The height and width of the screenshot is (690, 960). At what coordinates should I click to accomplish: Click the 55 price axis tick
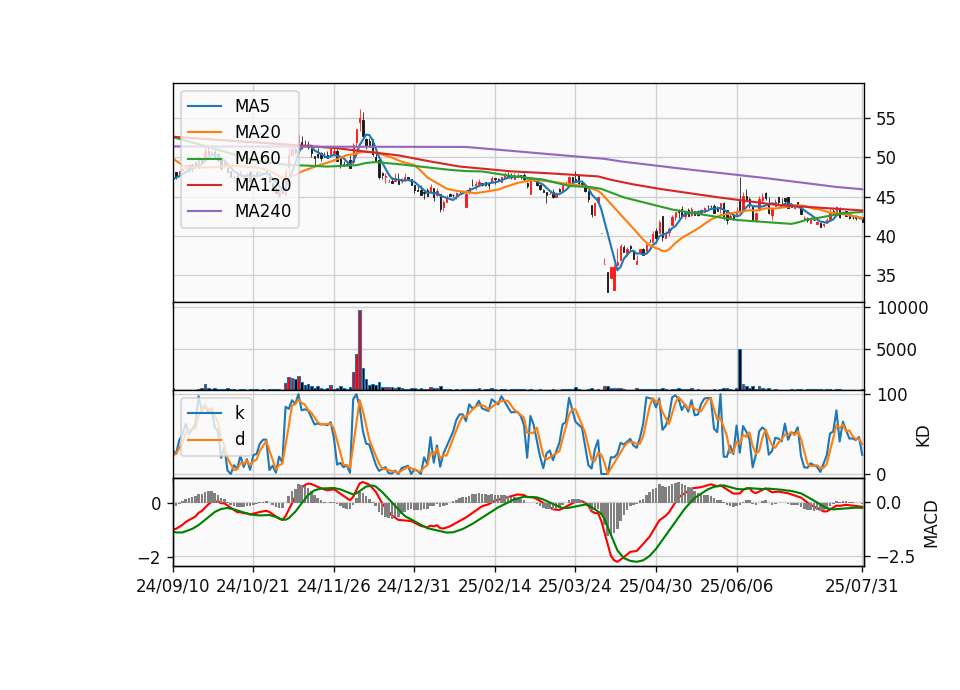click(x=884, y=119)
